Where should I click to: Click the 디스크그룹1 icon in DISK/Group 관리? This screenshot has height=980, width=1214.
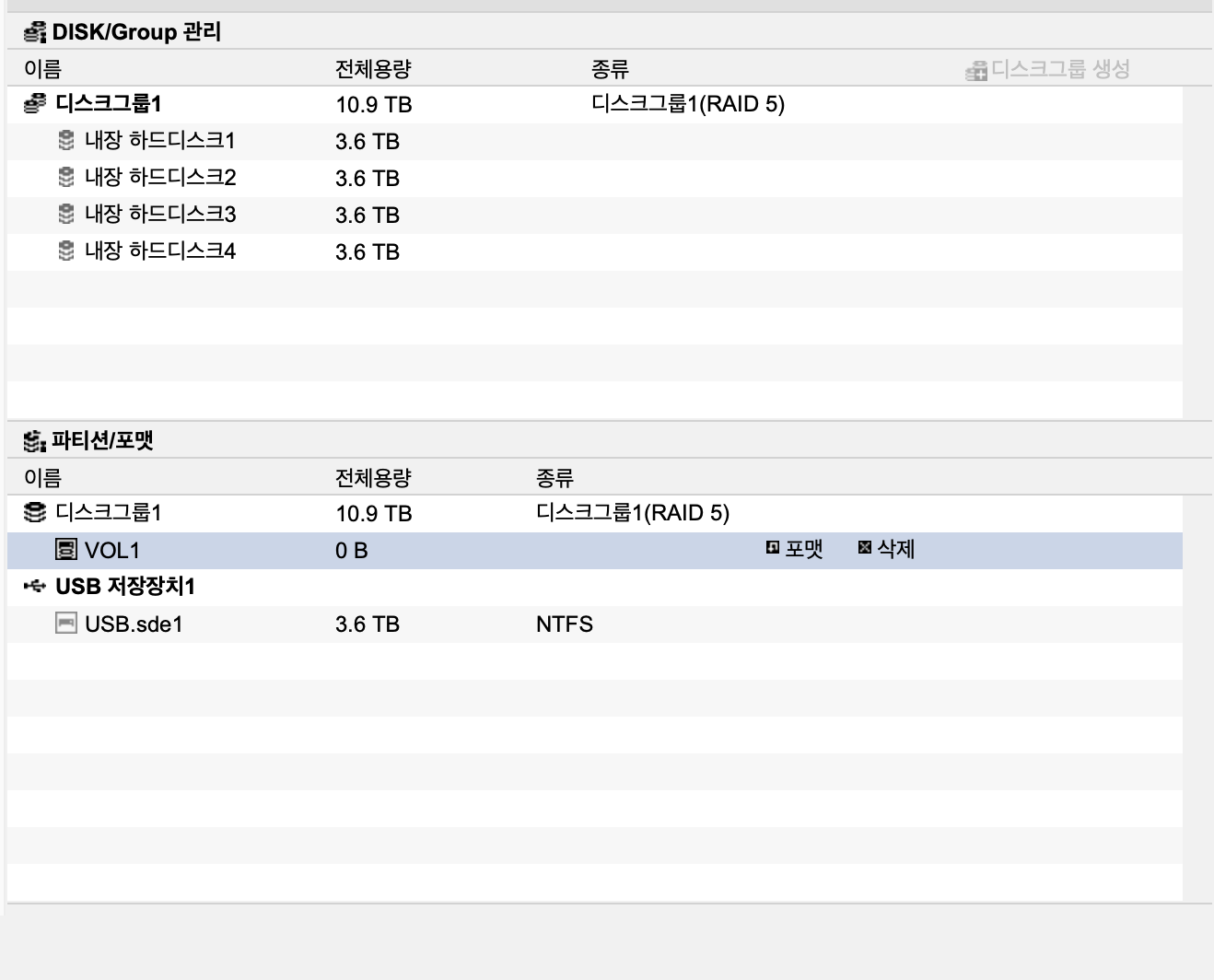34,103
